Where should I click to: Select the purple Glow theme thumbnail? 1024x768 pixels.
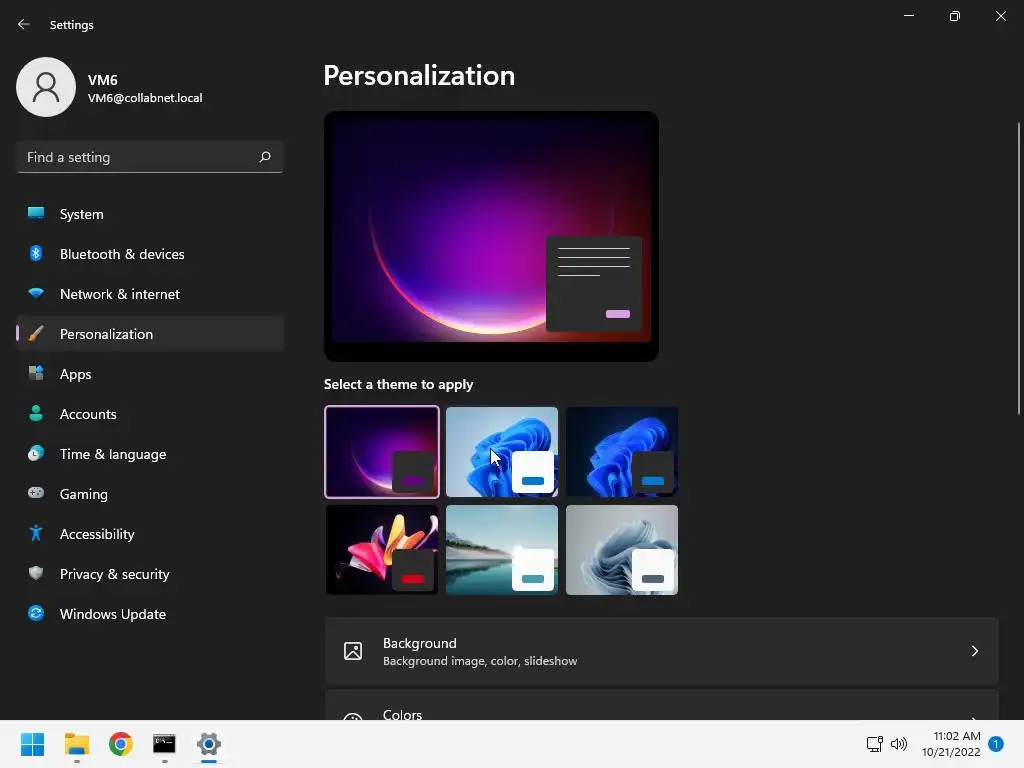[382, 452]
